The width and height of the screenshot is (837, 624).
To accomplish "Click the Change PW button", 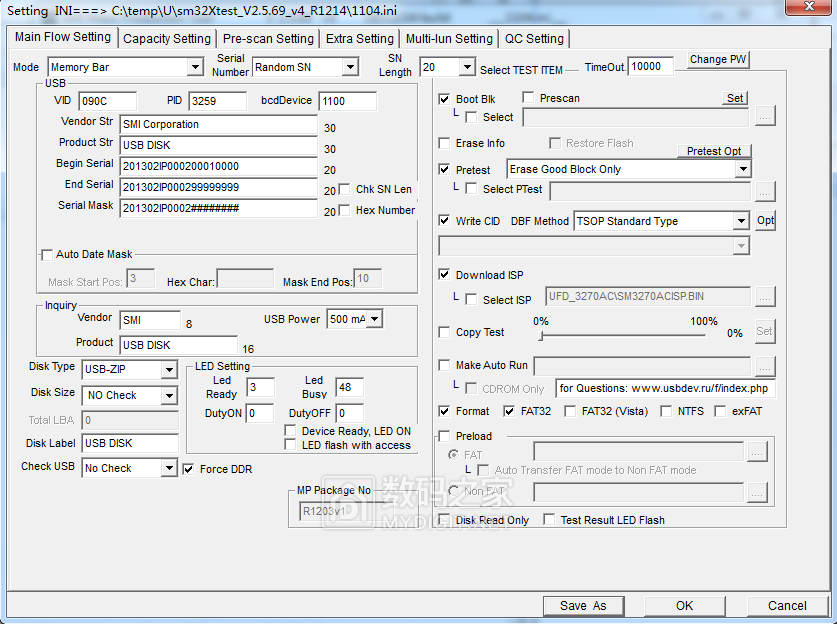I will (x=718, y=59).
